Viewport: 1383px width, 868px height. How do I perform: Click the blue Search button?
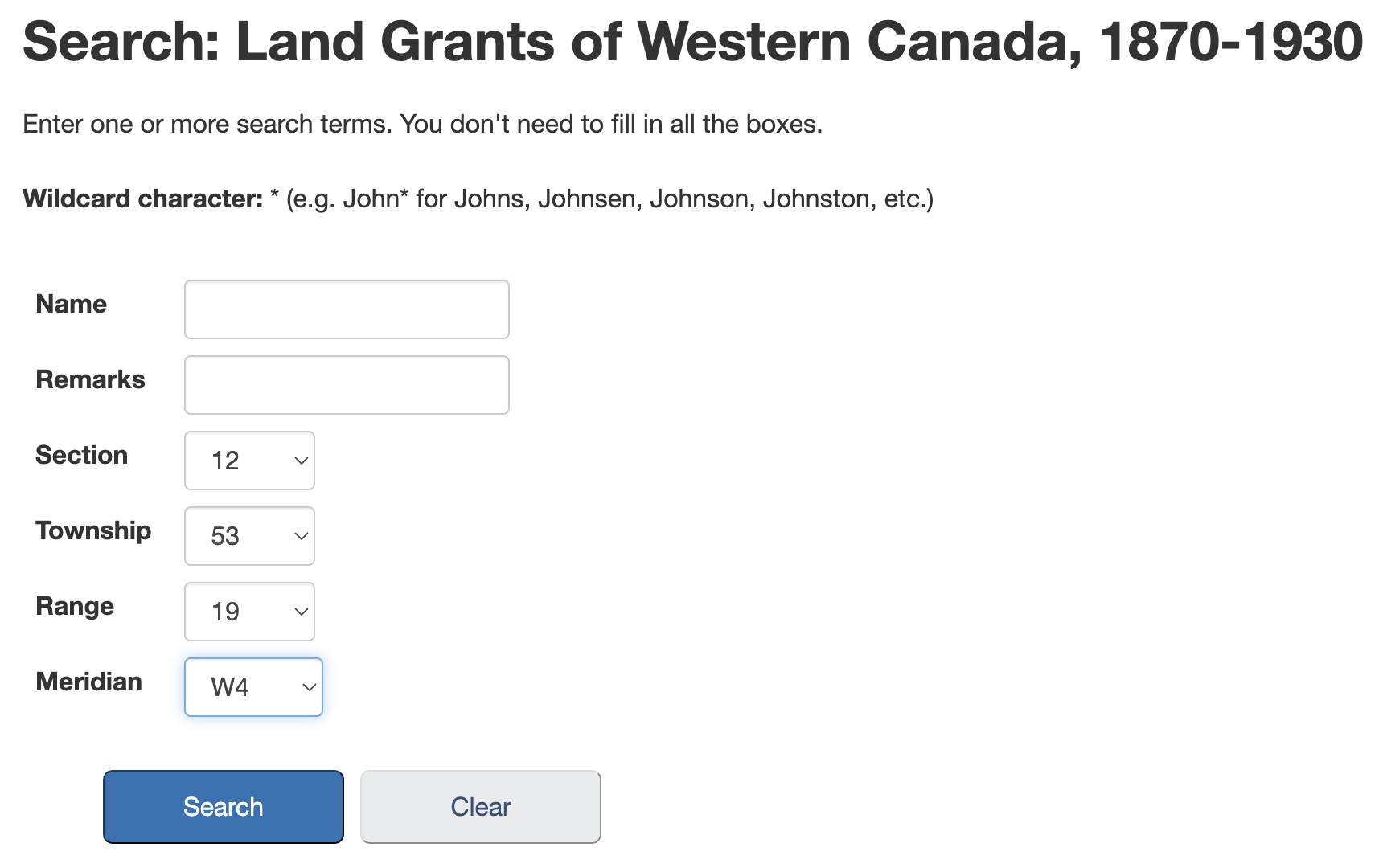(224, 807)
